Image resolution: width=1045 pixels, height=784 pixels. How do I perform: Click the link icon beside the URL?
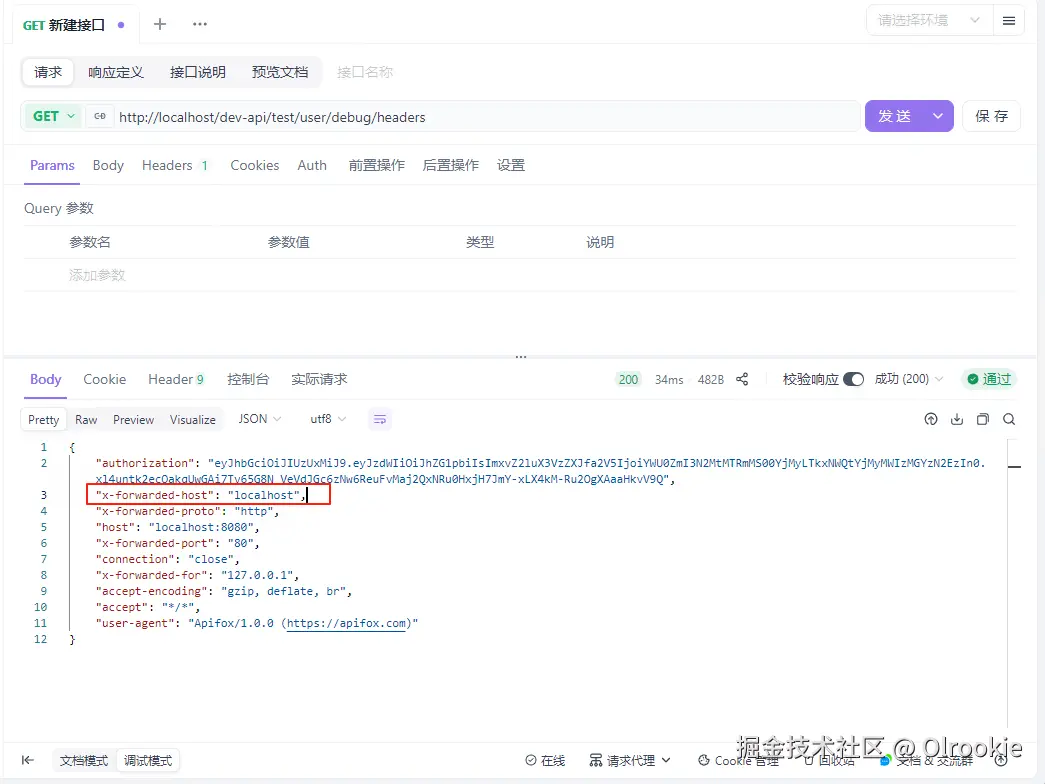[100, 117]
